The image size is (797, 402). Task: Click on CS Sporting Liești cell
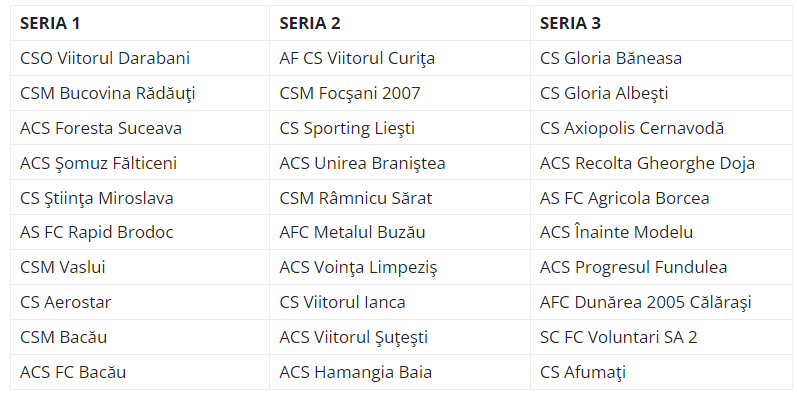tap(347, 128)
